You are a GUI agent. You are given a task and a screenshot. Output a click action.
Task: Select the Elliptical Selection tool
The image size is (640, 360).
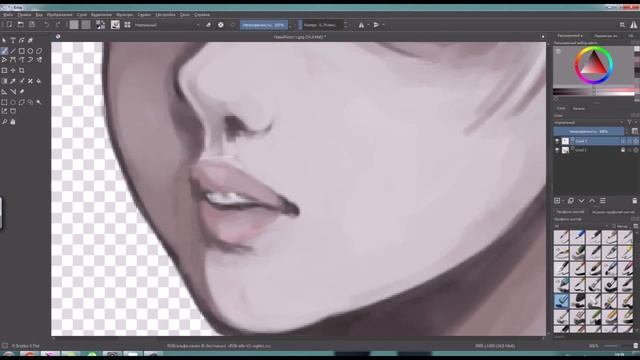tap(13, 102)
